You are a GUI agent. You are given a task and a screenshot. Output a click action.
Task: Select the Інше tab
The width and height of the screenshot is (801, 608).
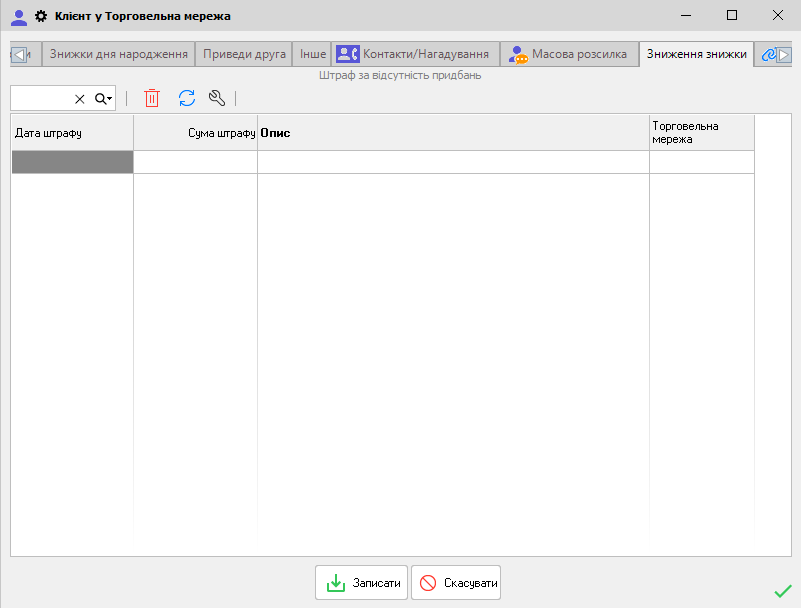(313, 54)
